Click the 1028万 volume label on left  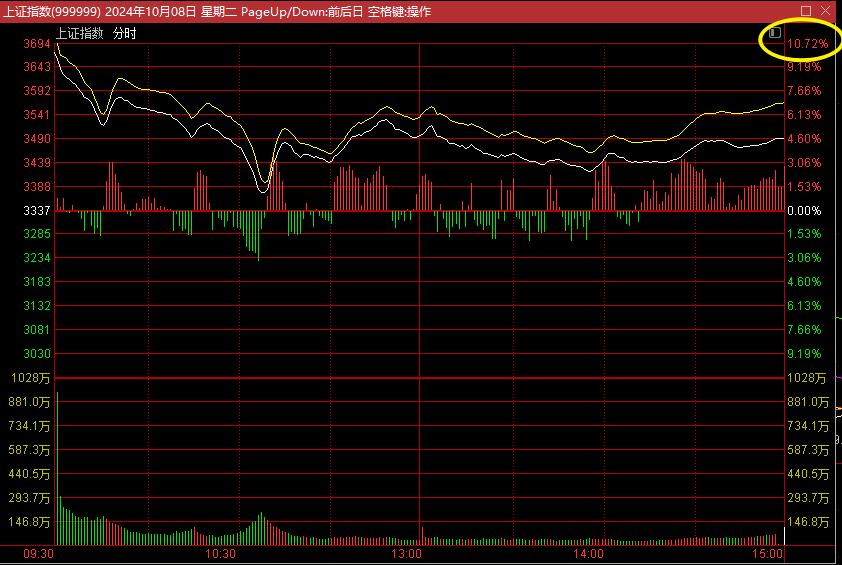coord(32,378)
